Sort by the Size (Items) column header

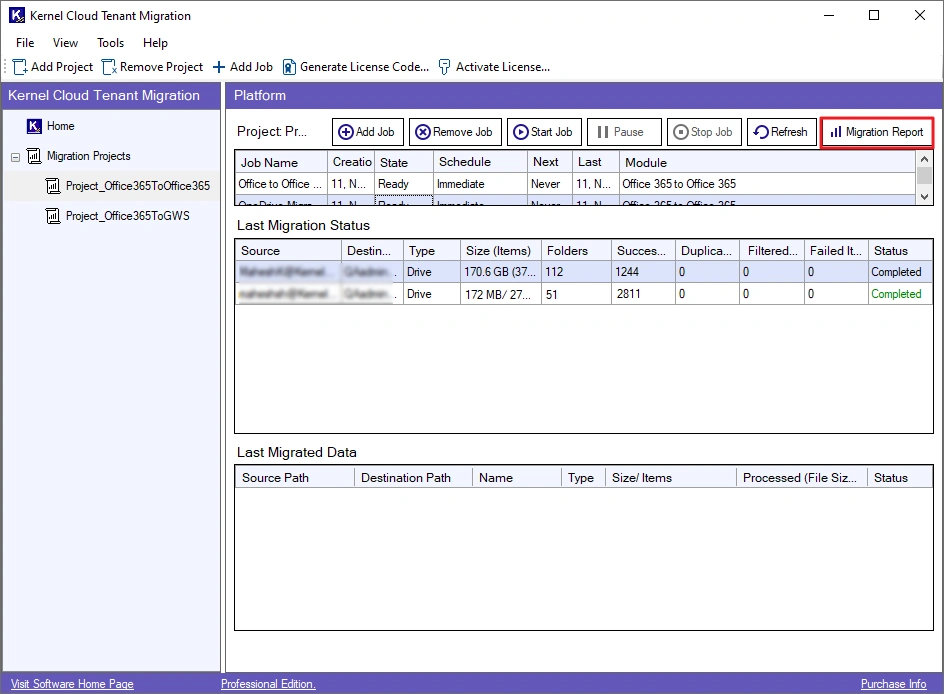click(498, 251)
